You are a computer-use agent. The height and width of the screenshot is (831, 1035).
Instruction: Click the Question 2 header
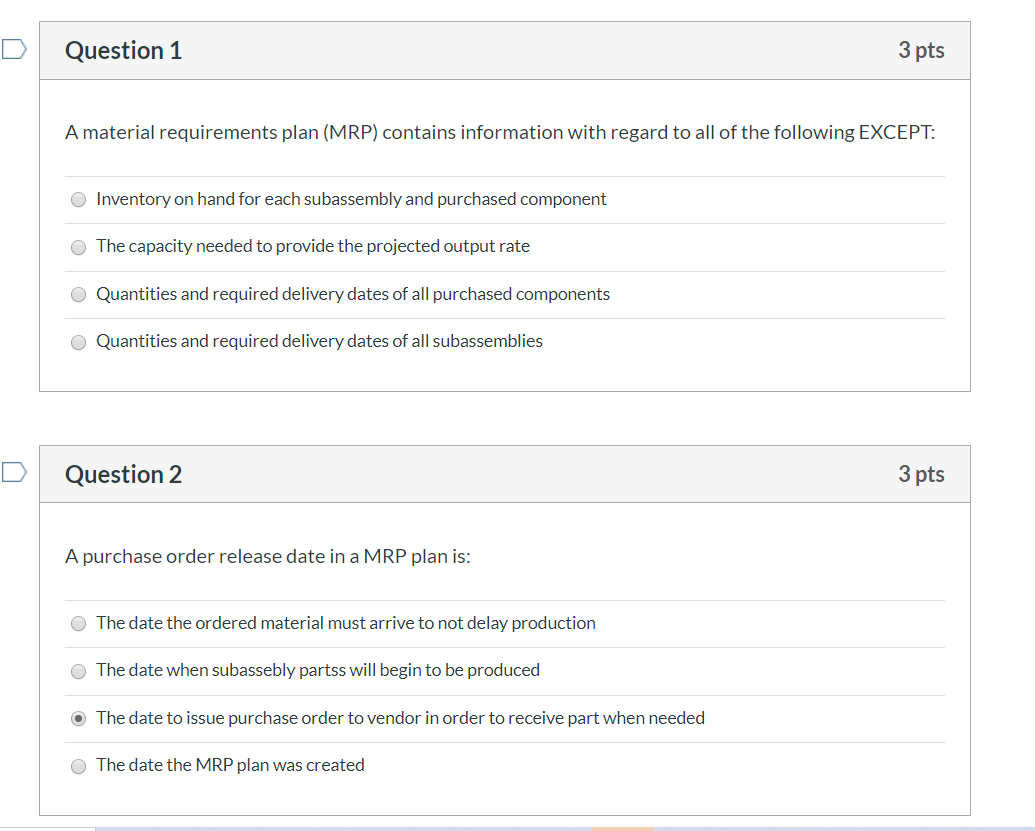(123, 474)
